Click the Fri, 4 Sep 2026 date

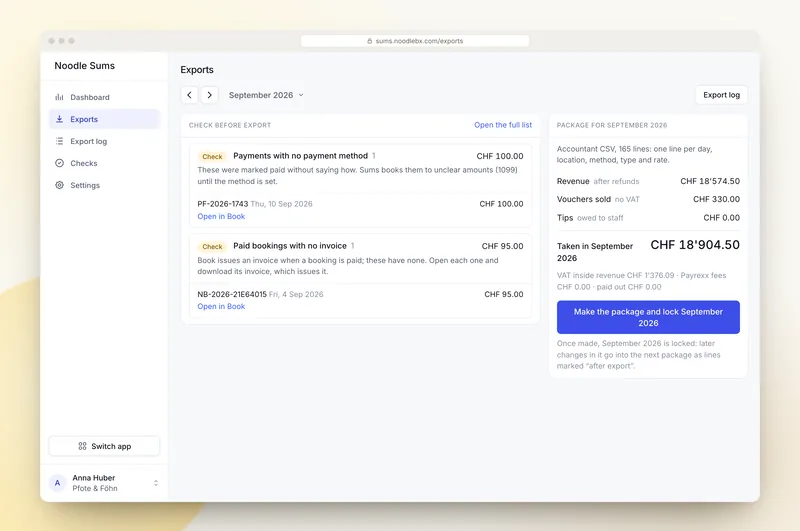pos(296,294)
